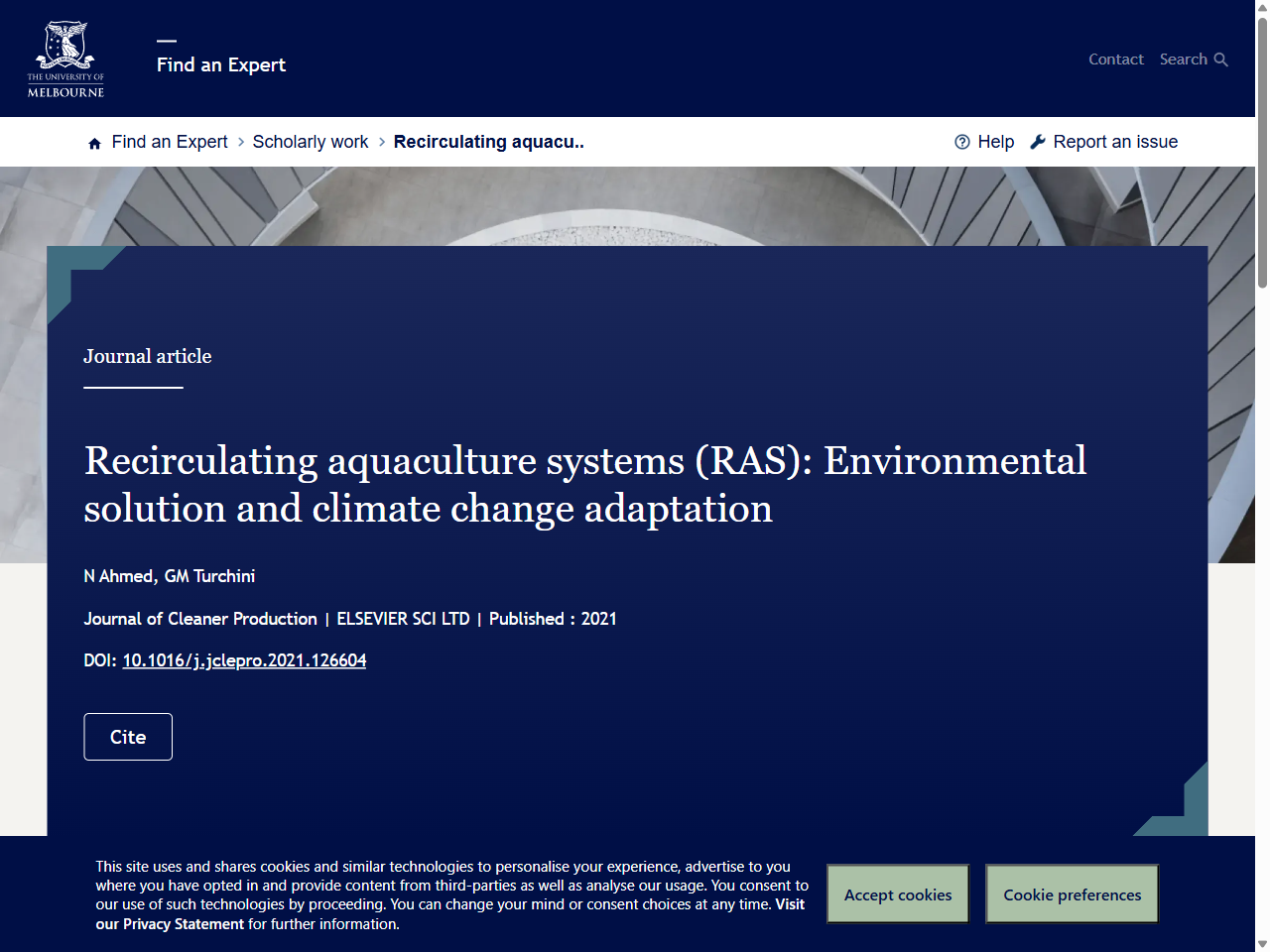Open the Cite button

pos(128,737)
